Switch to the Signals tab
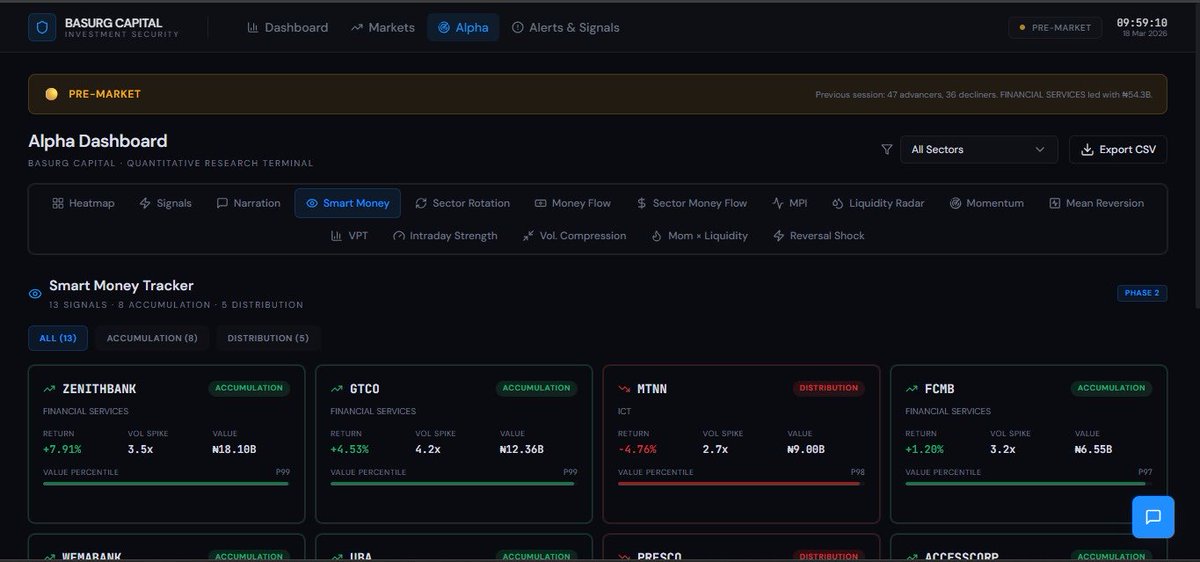Viewport: 1200px width, 562px height. [x=166, y=203]
